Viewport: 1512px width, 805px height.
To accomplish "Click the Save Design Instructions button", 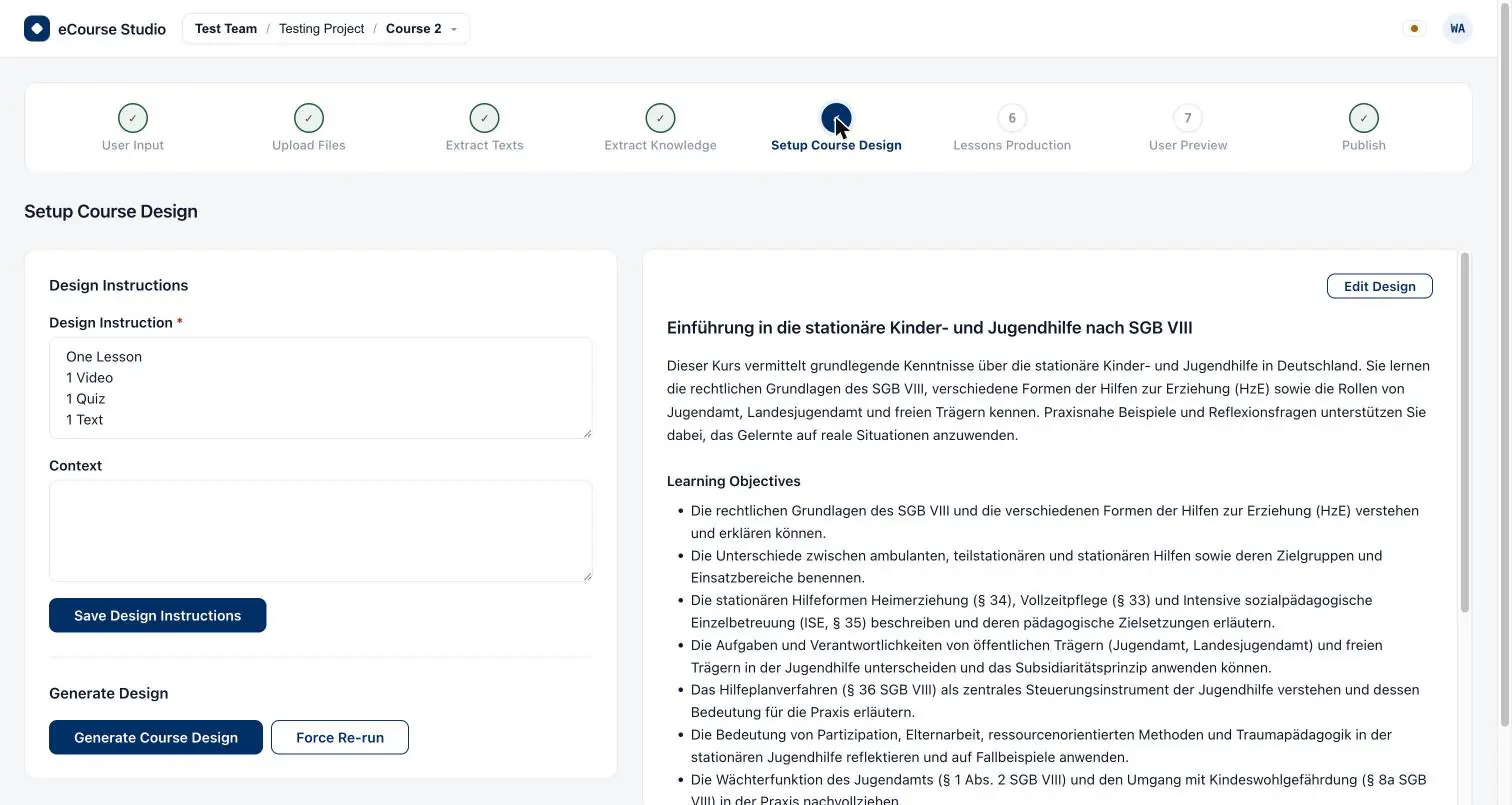I will tap(158, 615).
